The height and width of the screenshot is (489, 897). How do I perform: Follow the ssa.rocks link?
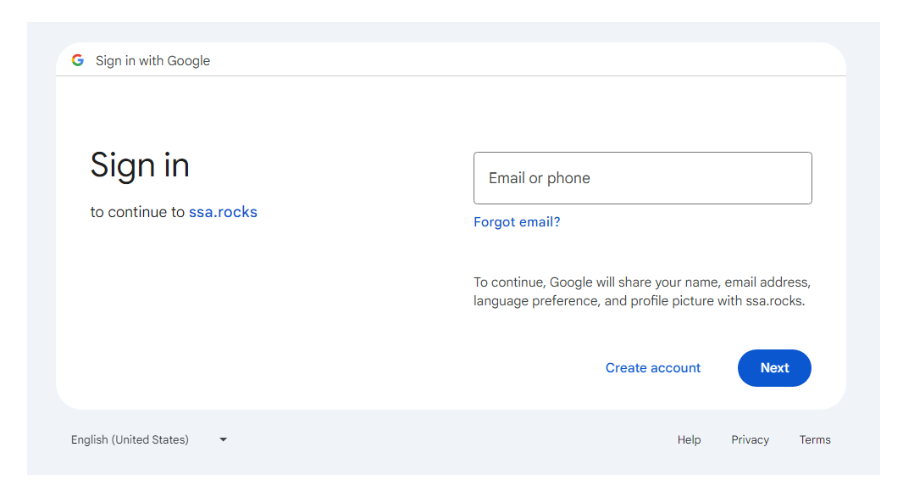(x=223, y=212)
